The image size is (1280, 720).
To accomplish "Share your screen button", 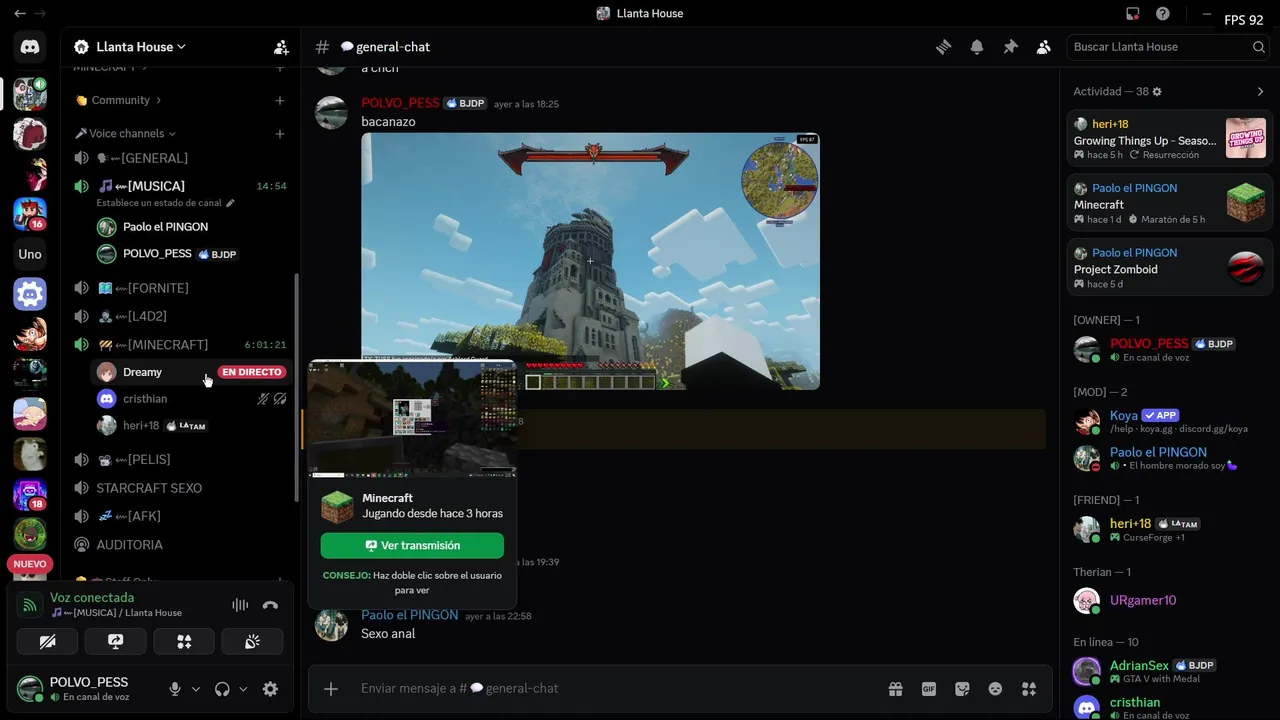I will tap(115, 642).
